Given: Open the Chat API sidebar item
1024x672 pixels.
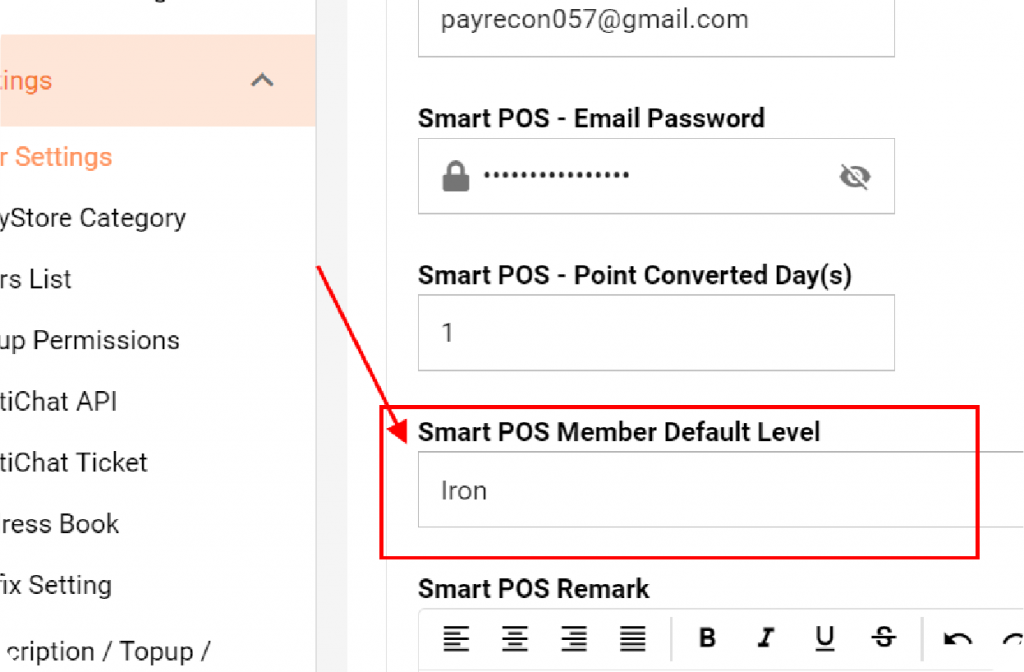Looking at the screenshot, I should click(58, 402).
